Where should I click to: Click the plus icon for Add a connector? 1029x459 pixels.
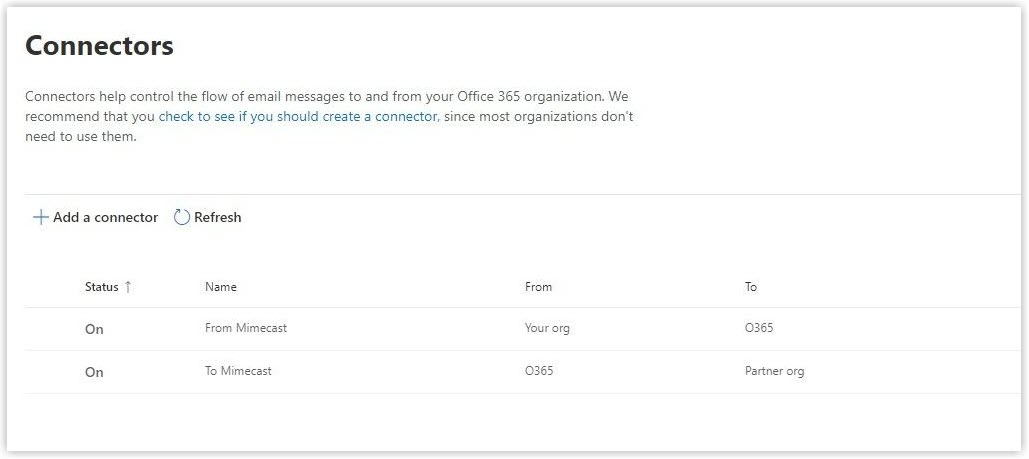point(41,218)
